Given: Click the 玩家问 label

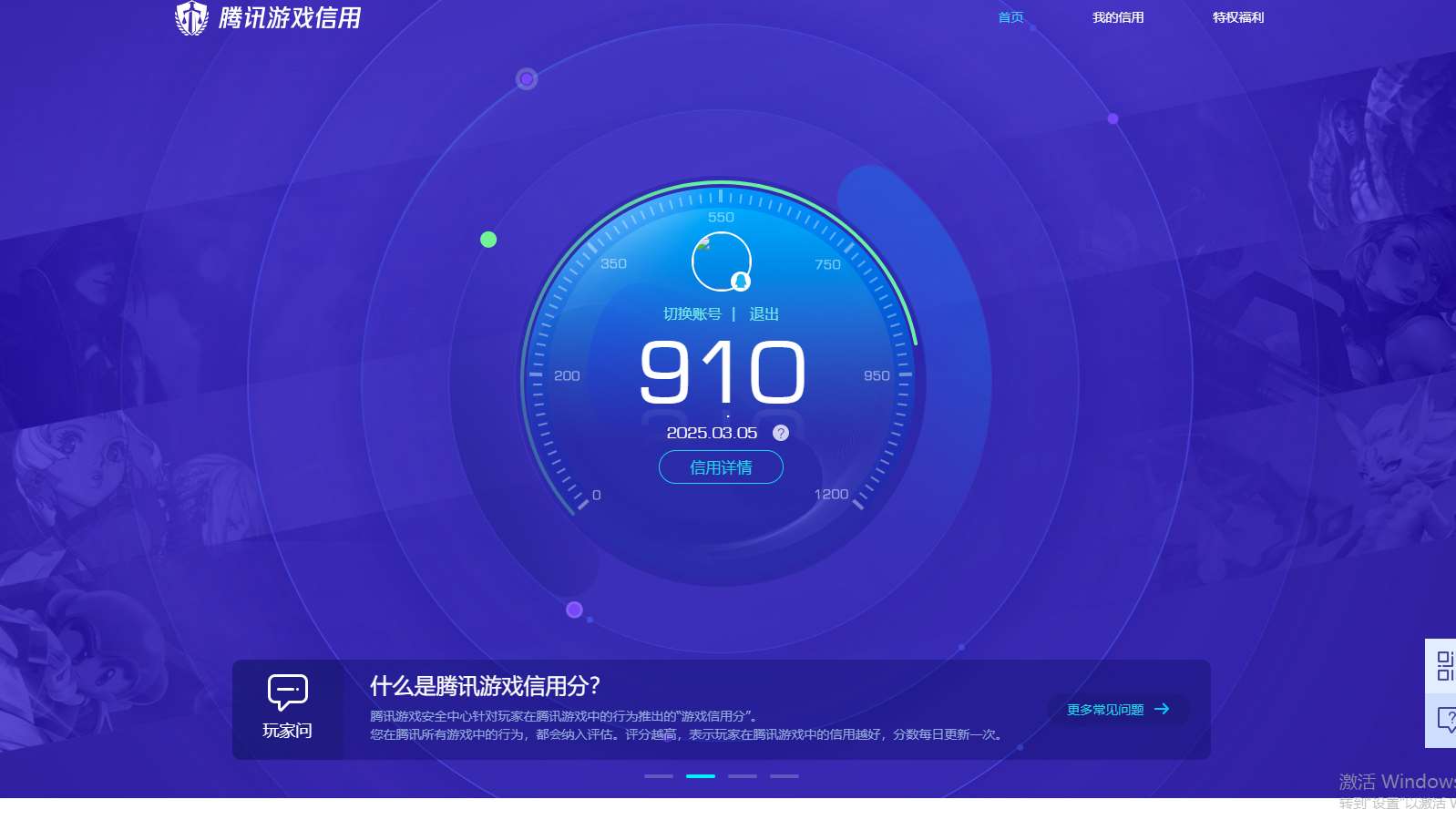Looking at the screenshot, I should click(x=287, y=731).
